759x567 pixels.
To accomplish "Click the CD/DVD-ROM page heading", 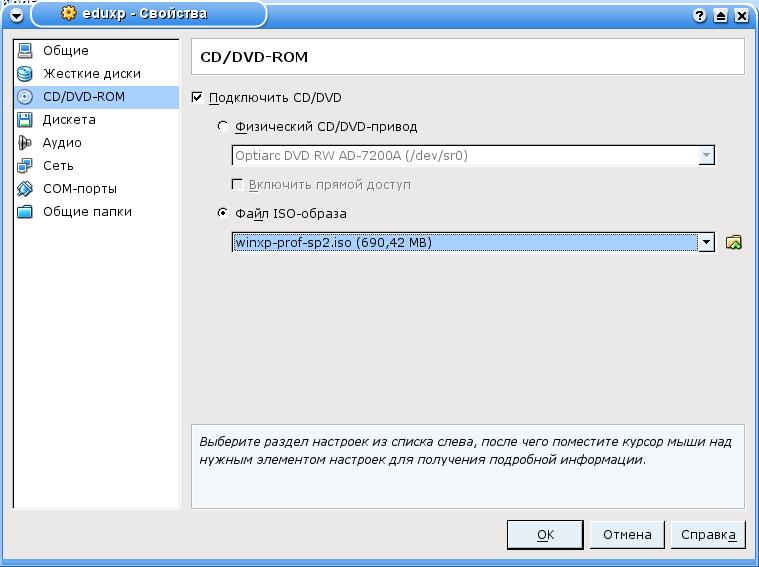I will tap(254, 57).
